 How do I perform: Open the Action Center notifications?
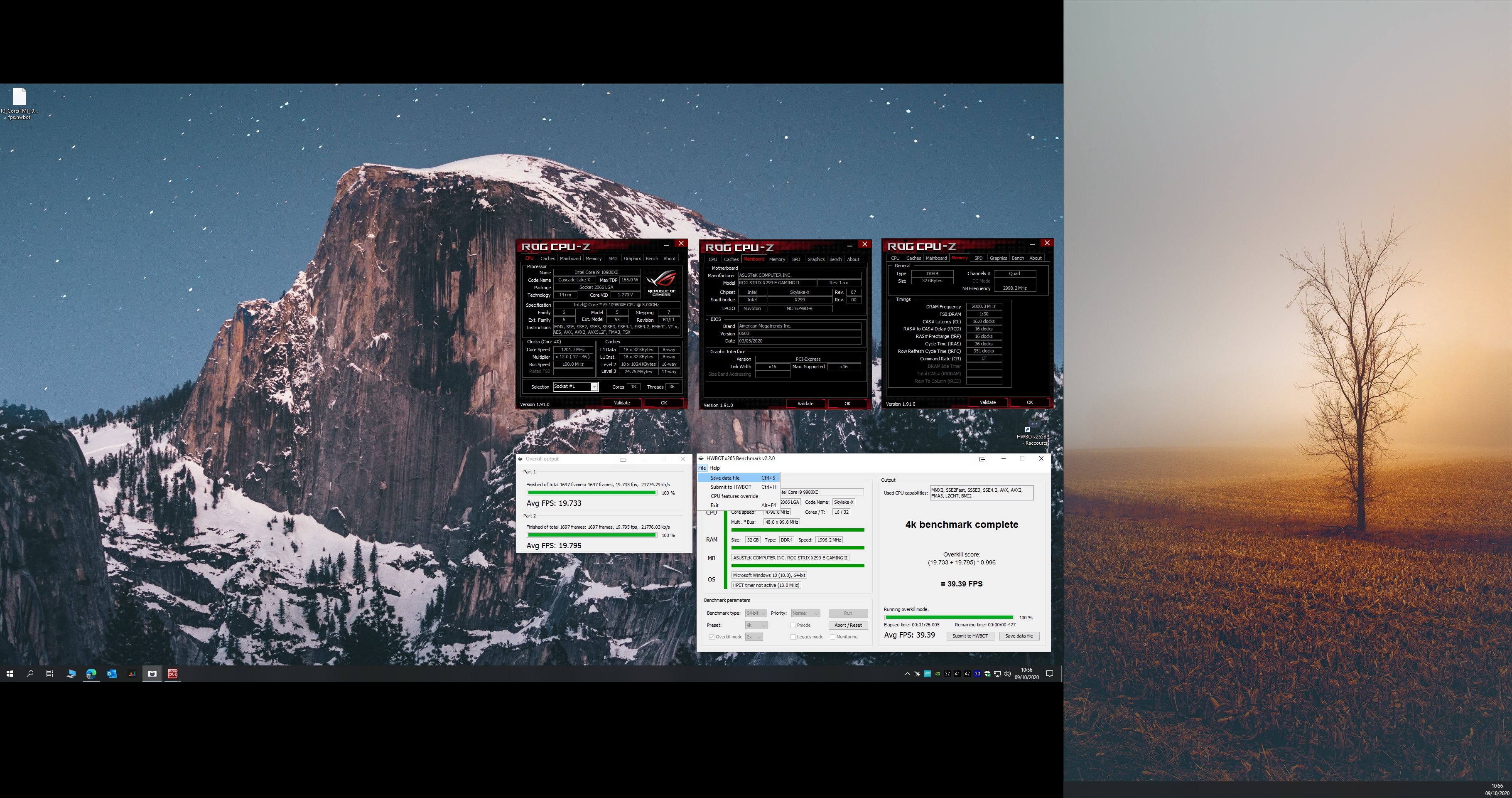(1050, 673)
